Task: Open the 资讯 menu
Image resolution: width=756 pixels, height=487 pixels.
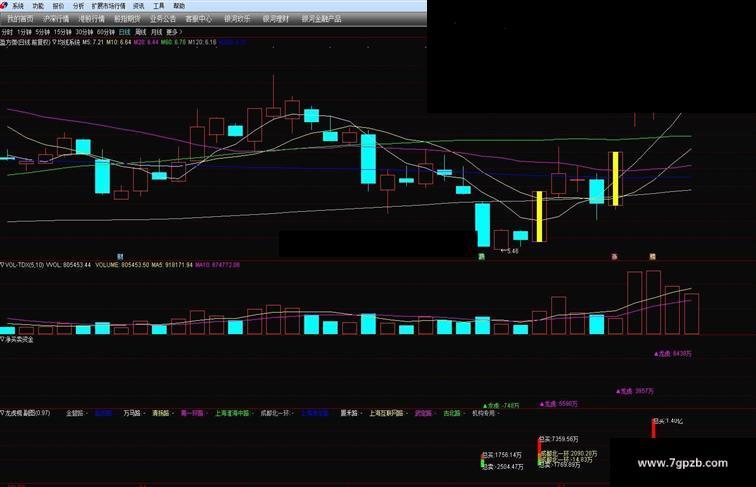Action: [x=138, y=6]
